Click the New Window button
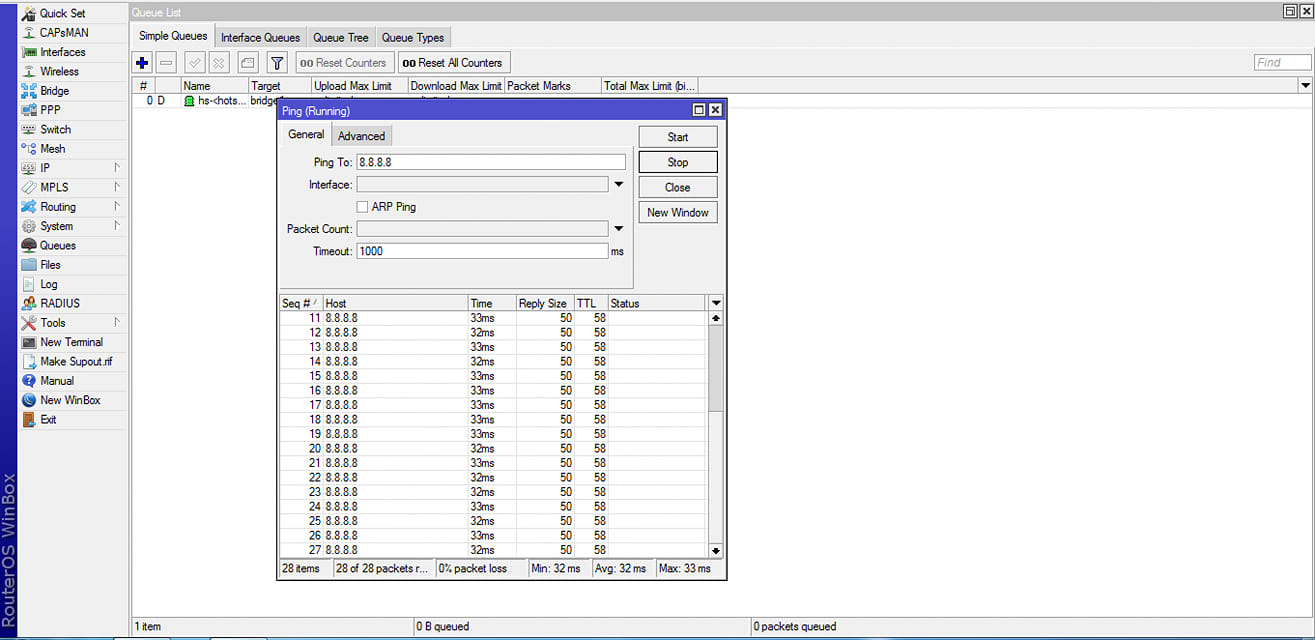The height and width of the screenshot is (640, 1315). 678,212
